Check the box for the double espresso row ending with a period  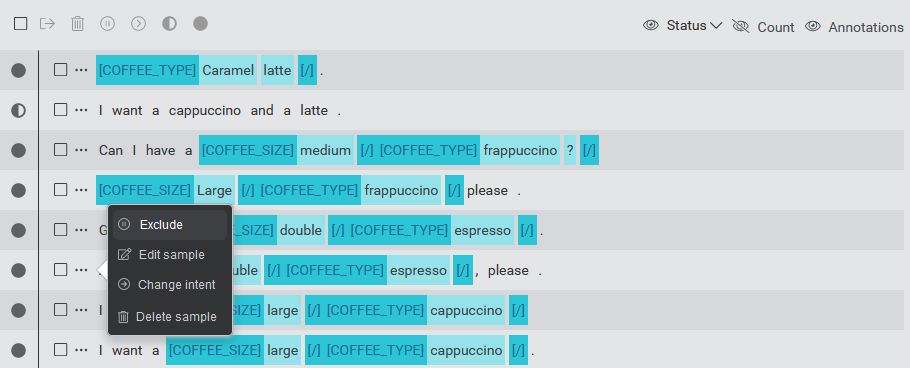(x=60, y=230)
